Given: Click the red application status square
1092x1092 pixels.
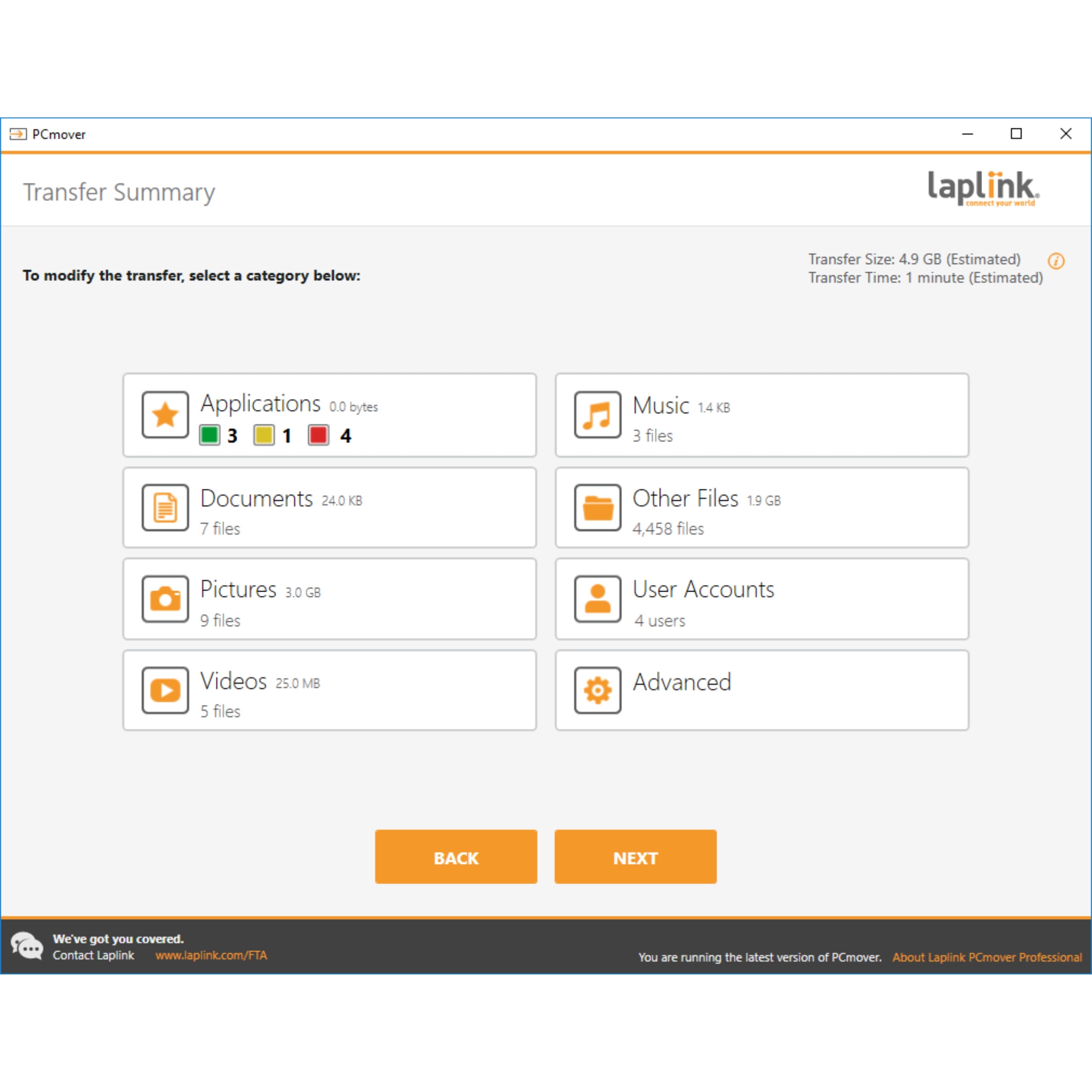Looking at the screenshot, I should click(x=318, y=435).
